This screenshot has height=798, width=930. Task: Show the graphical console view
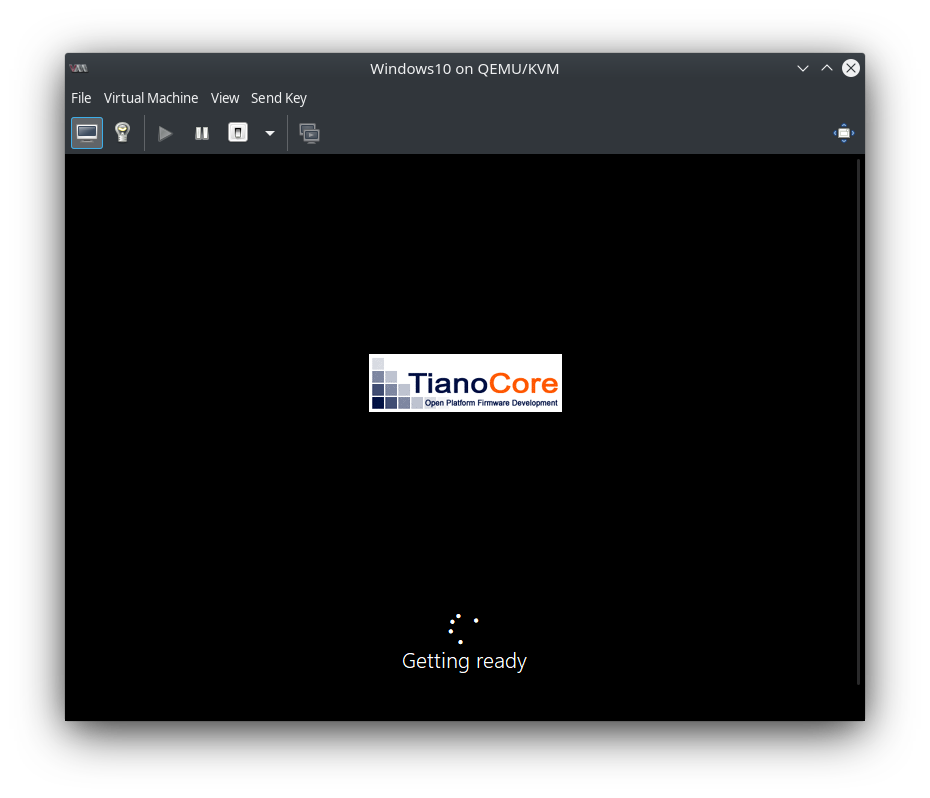coord(87,133)
